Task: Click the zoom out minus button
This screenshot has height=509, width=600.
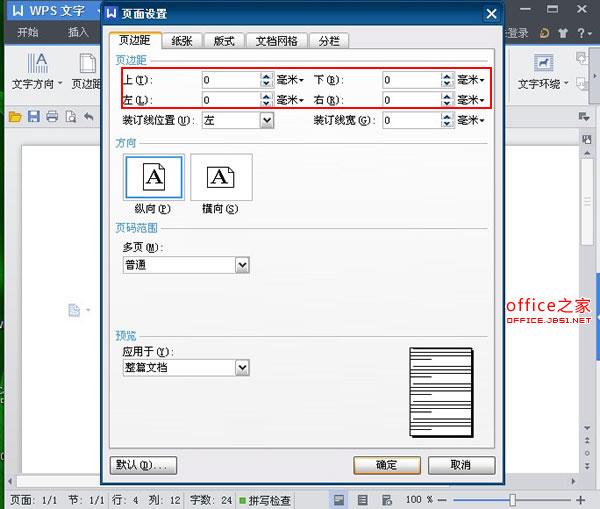Action: pyautogui.click(x=442, y=500)
